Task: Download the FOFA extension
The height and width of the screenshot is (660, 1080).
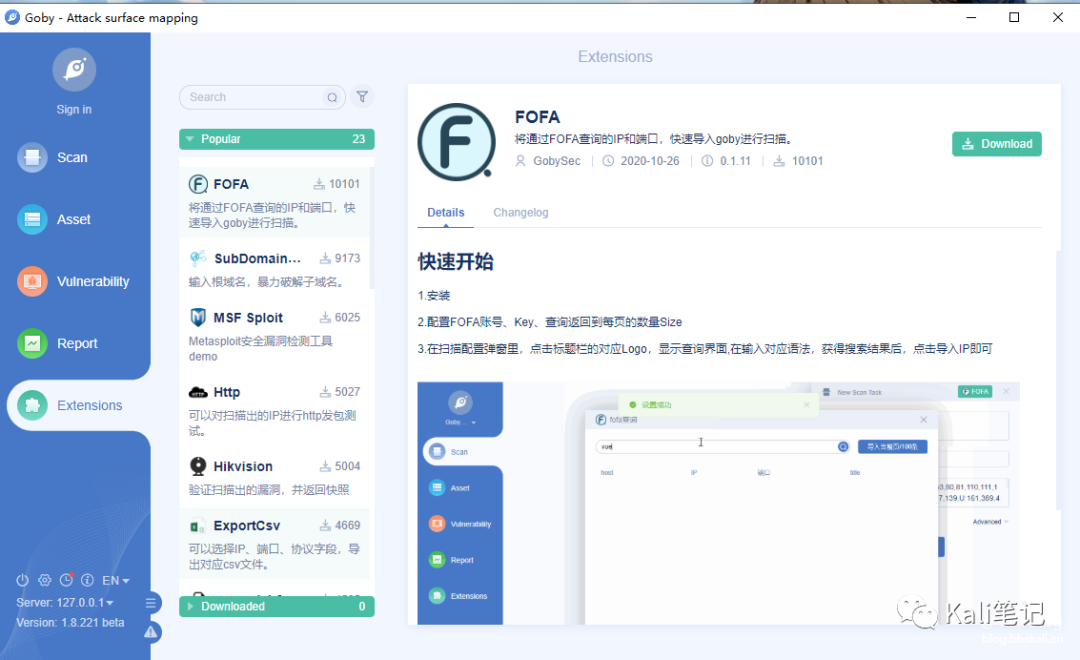Action: coord(996,144)
